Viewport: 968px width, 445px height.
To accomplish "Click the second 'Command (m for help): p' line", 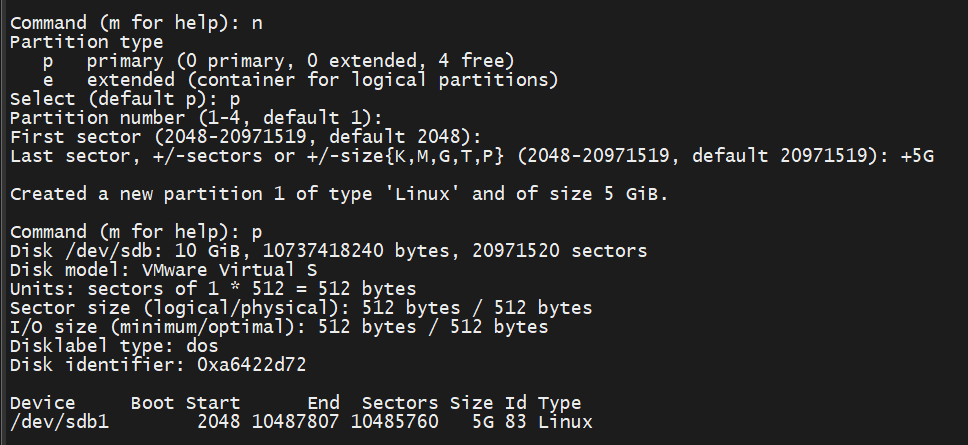I will click(x=136, y=233).
